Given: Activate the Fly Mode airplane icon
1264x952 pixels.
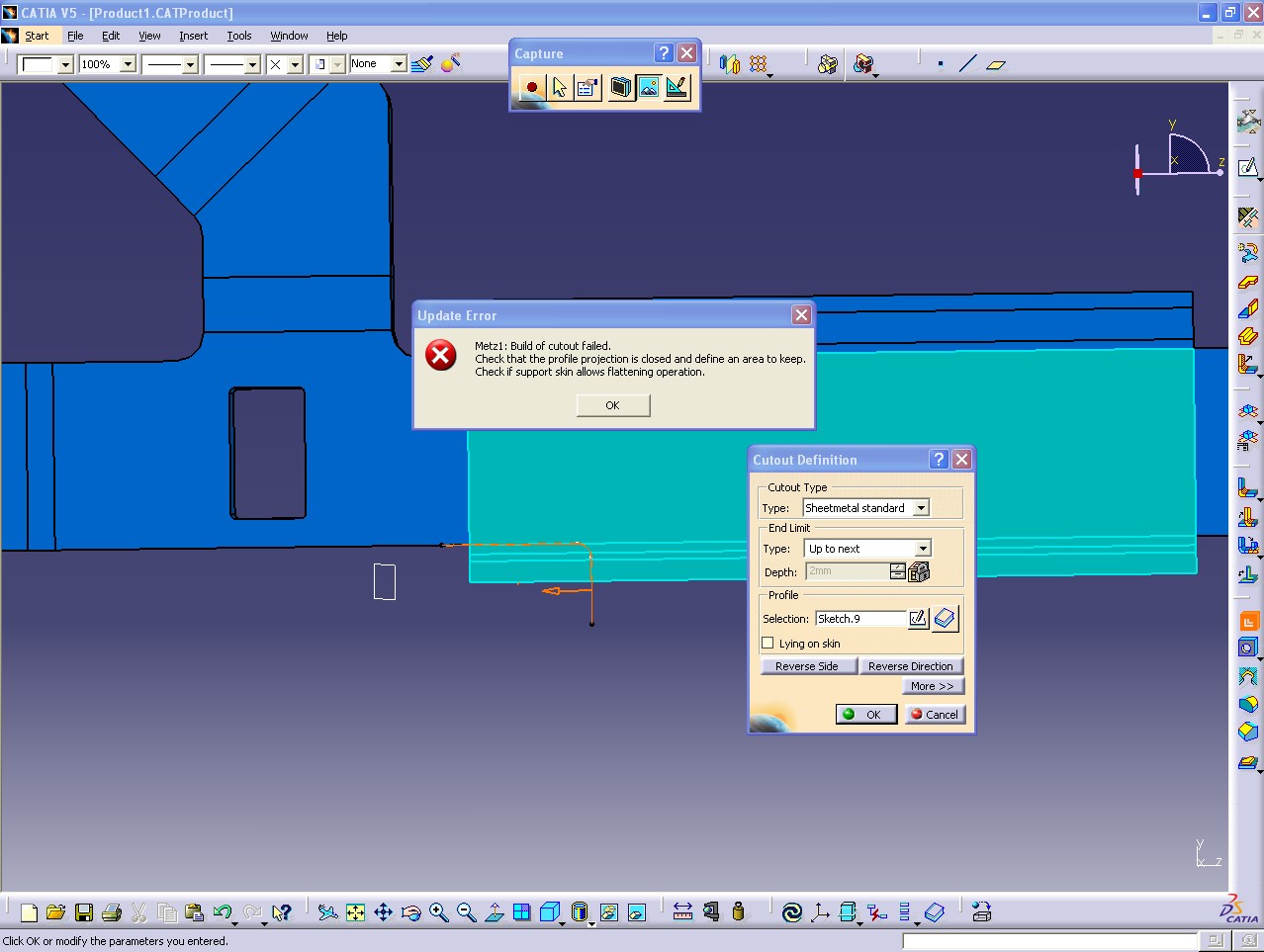Looking at the screenshot, I should 327,912.
